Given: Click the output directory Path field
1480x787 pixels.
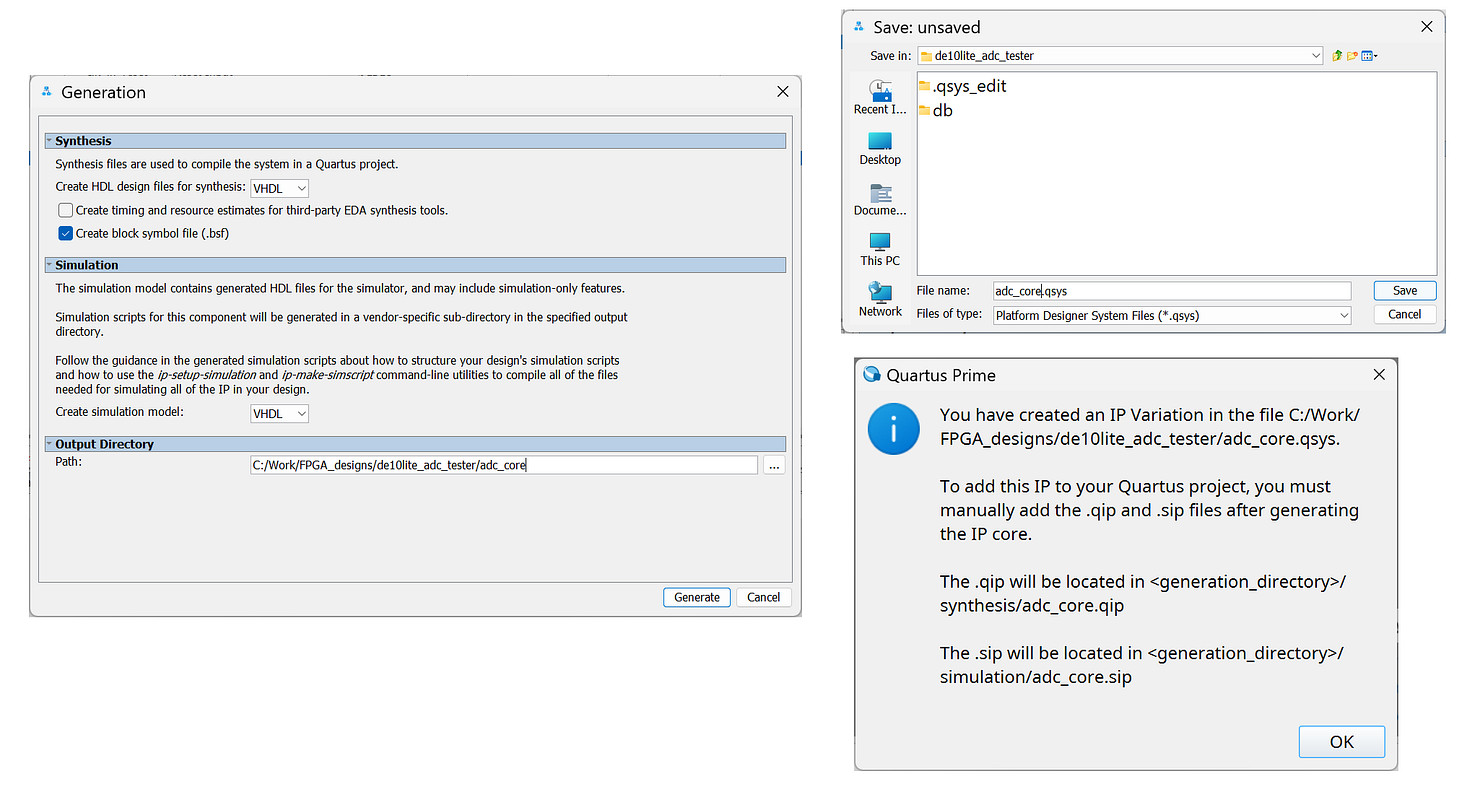Looking at the screenshot, I should point(503,465).
